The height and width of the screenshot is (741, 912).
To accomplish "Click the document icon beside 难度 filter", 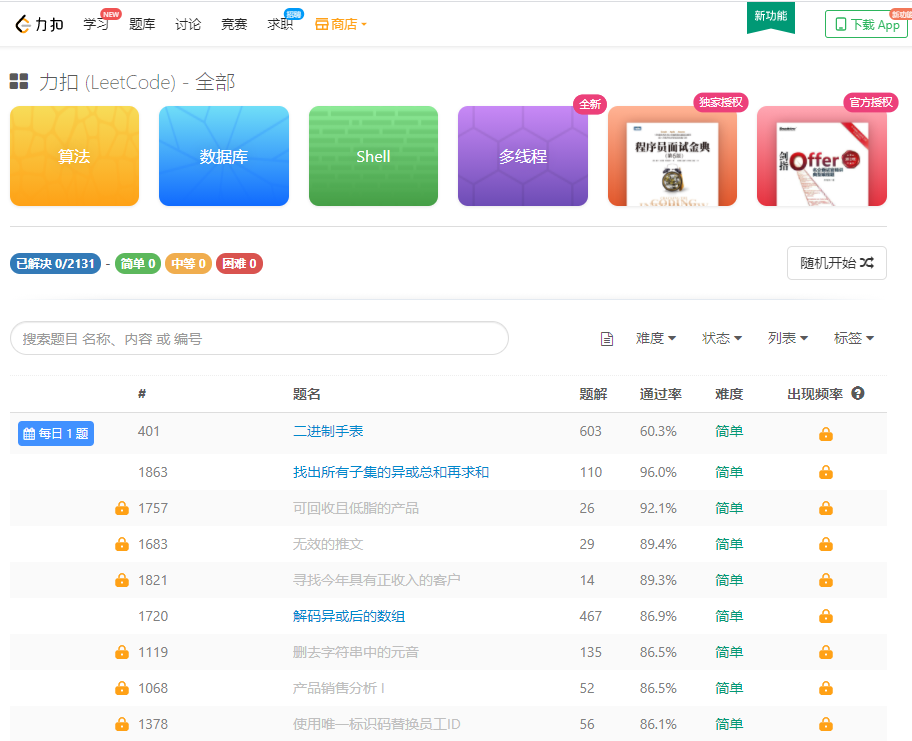I will 607,339.
